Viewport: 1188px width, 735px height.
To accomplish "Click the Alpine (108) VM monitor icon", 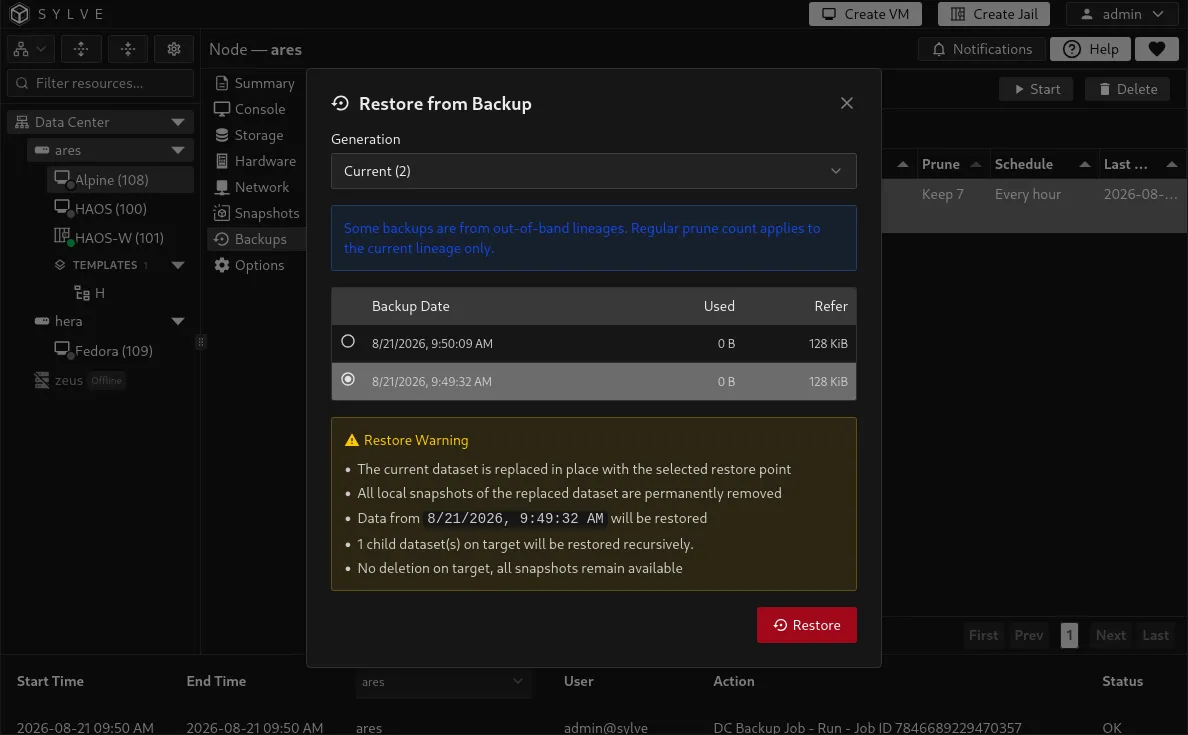I will pos(62,179).
